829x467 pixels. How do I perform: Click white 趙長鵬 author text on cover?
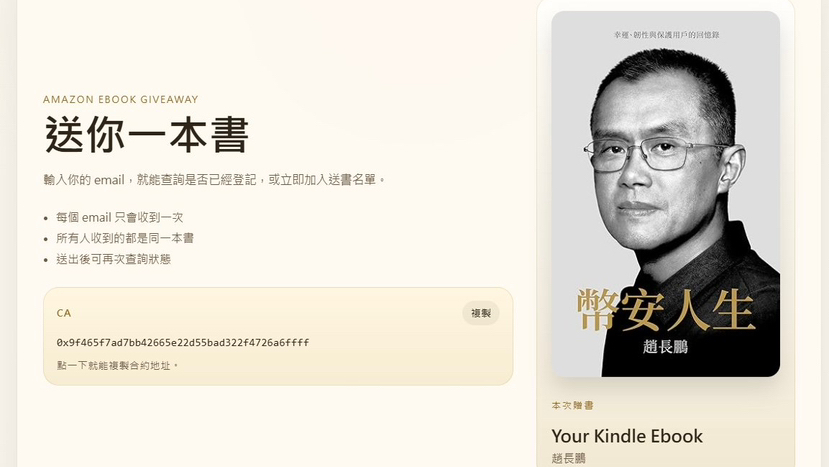(x=665, y=347)
